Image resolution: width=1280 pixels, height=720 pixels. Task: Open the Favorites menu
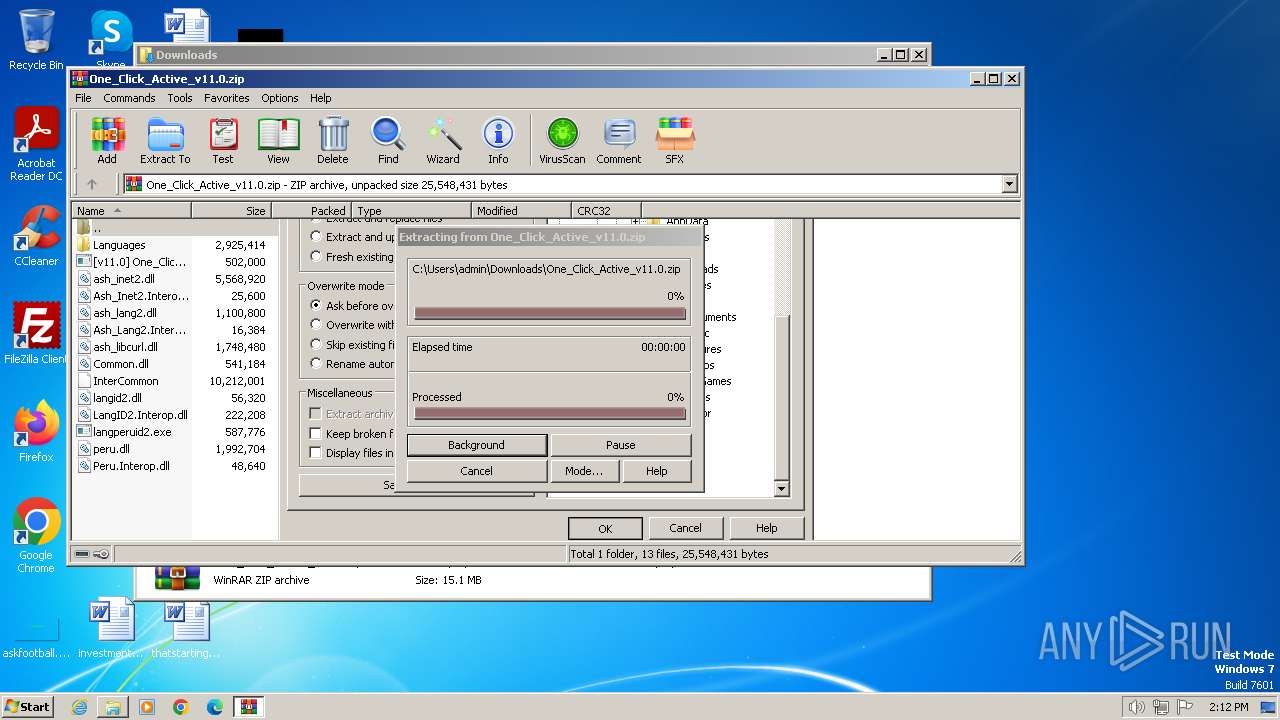[x=227, y=98]
